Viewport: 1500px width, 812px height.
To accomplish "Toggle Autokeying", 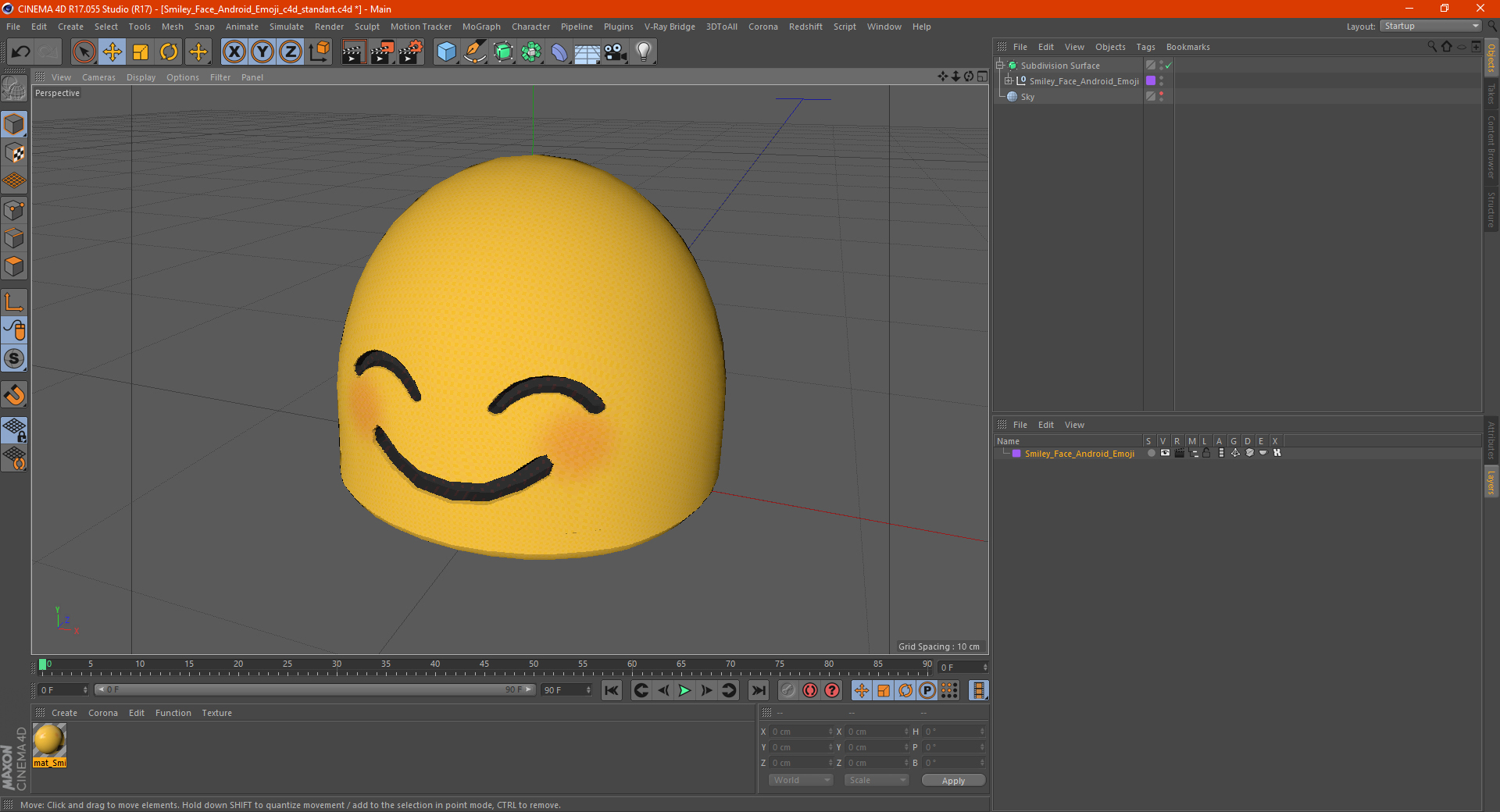I will pos(810,690).
